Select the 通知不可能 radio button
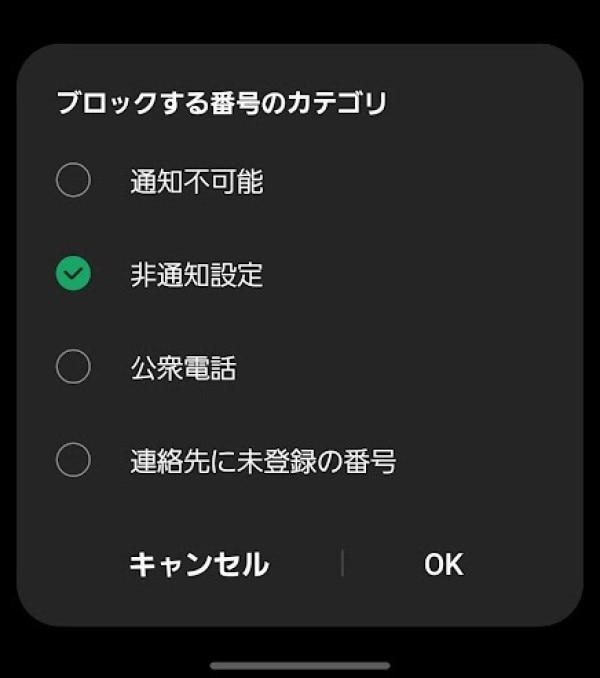The image size is (600, 678). [x=73, y=181]
